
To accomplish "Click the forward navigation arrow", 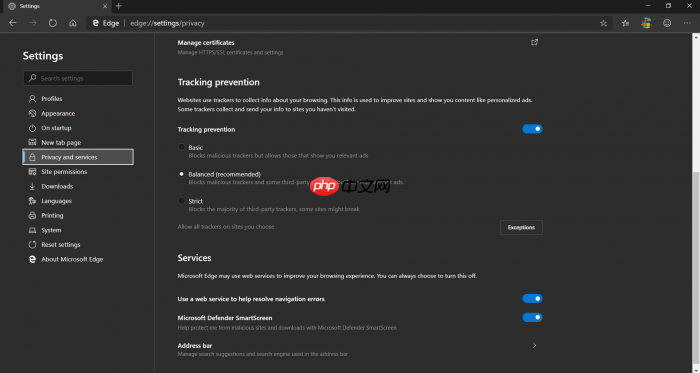I will coord(33,23).
